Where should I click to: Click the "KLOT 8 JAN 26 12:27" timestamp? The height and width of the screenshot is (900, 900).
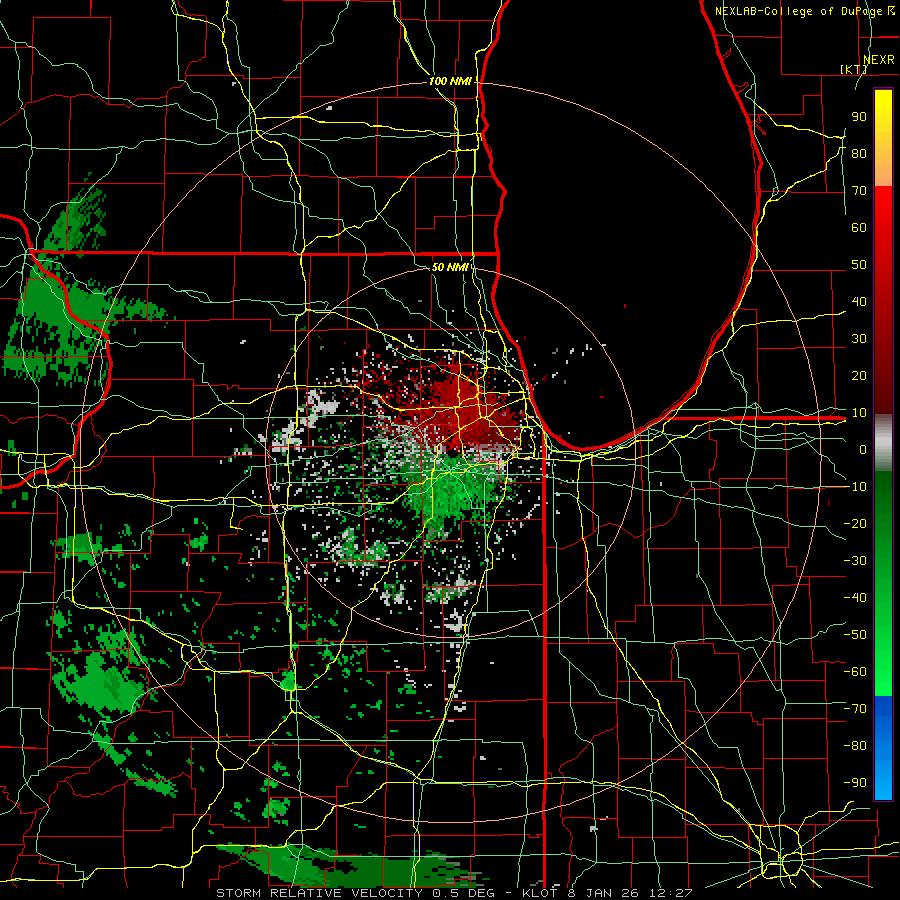pos(607,893)
